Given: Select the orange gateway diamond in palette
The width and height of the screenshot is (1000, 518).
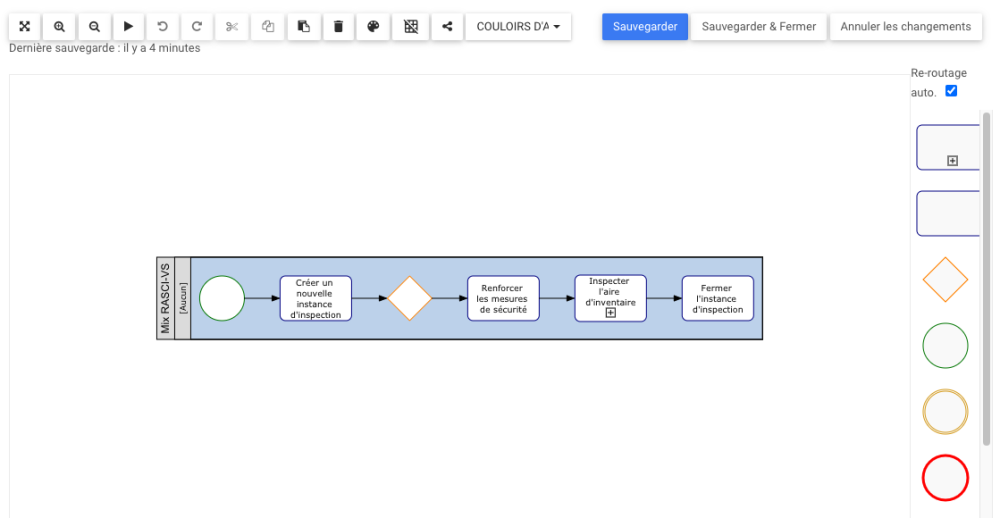Looking at the screenshot, I should [x=945, y=279].
